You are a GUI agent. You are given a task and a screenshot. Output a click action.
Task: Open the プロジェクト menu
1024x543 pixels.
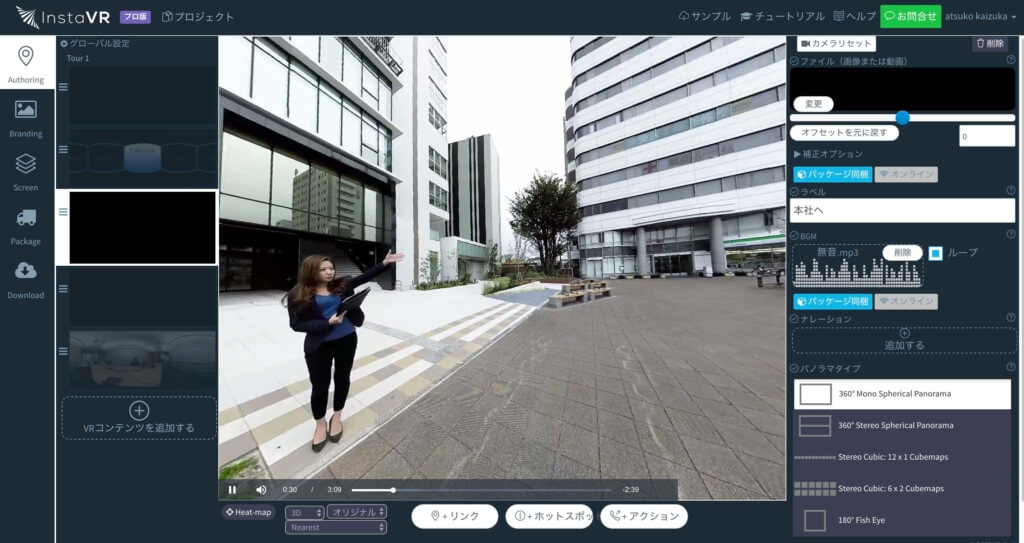tap(197, 17)
